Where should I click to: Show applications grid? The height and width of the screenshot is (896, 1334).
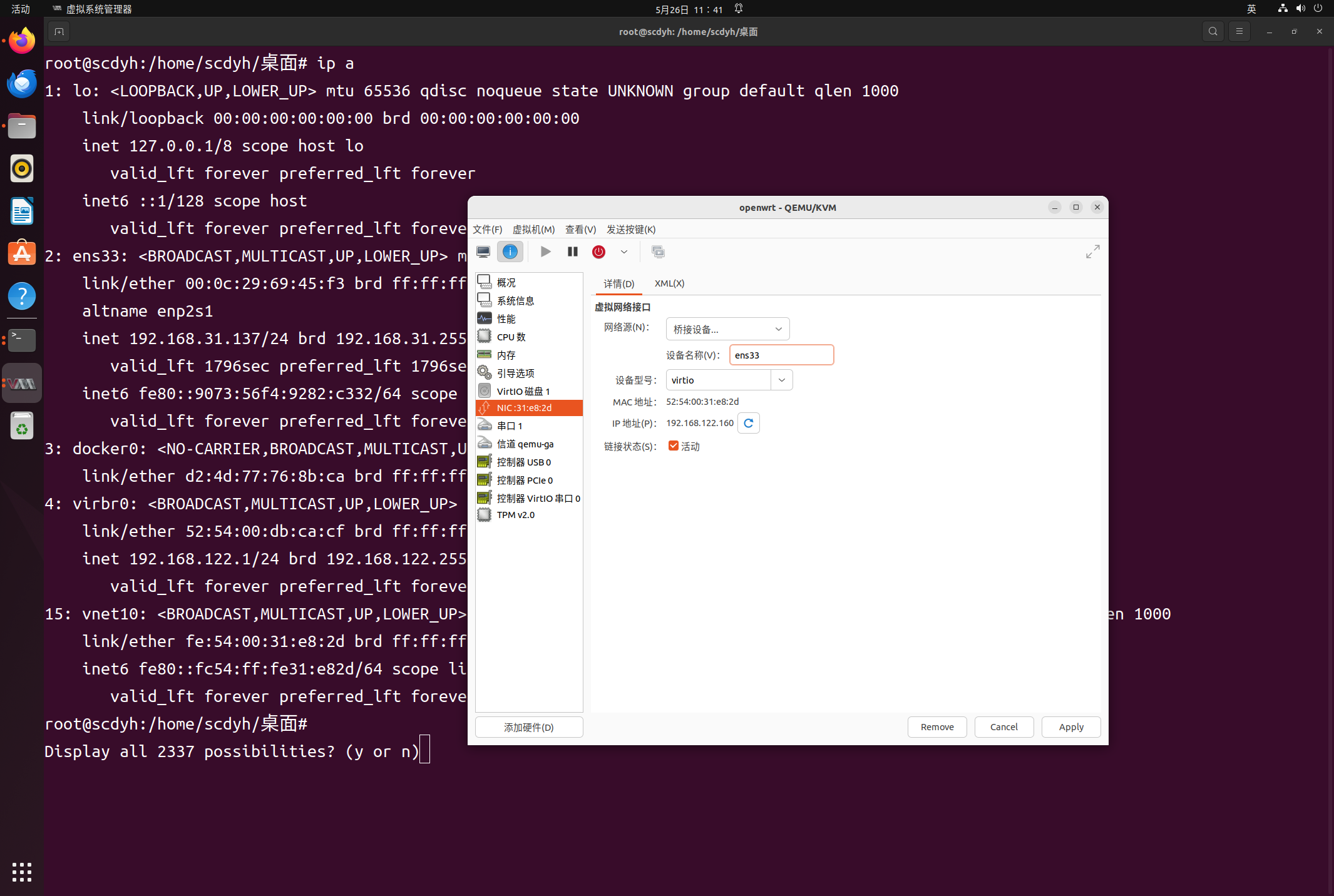[x=22, y=872]
